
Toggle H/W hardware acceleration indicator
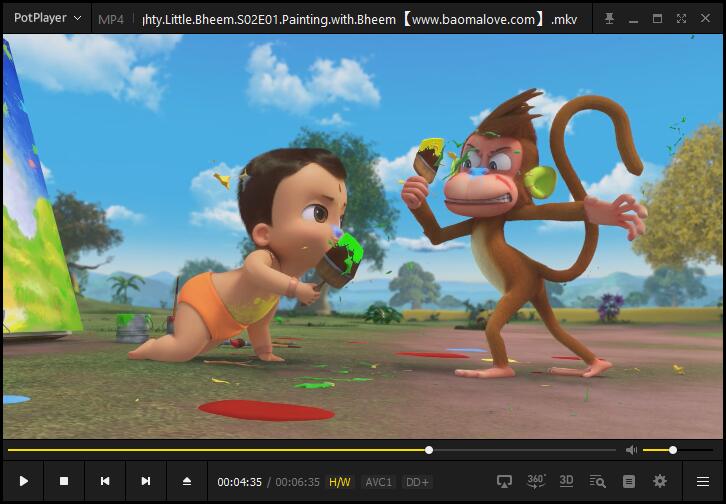pyautogui.click(x=340, y=482)
